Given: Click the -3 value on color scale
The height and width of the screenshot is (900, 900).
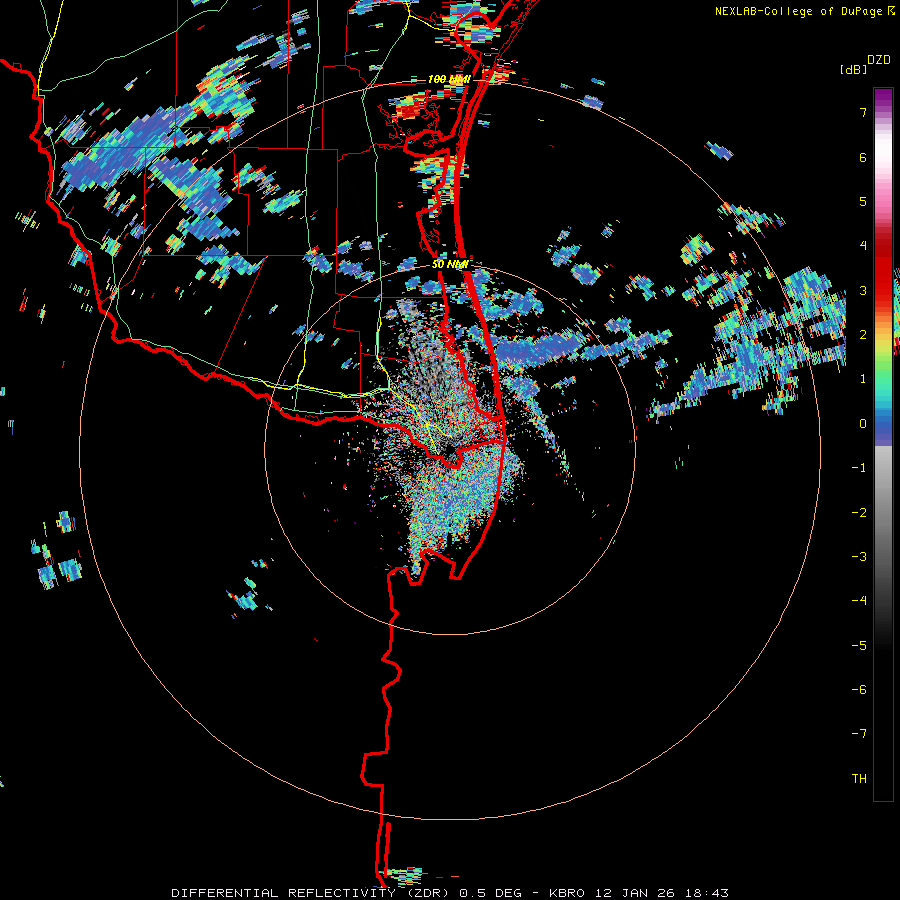Looking at the screenshot, I should [x=859, y=557].
